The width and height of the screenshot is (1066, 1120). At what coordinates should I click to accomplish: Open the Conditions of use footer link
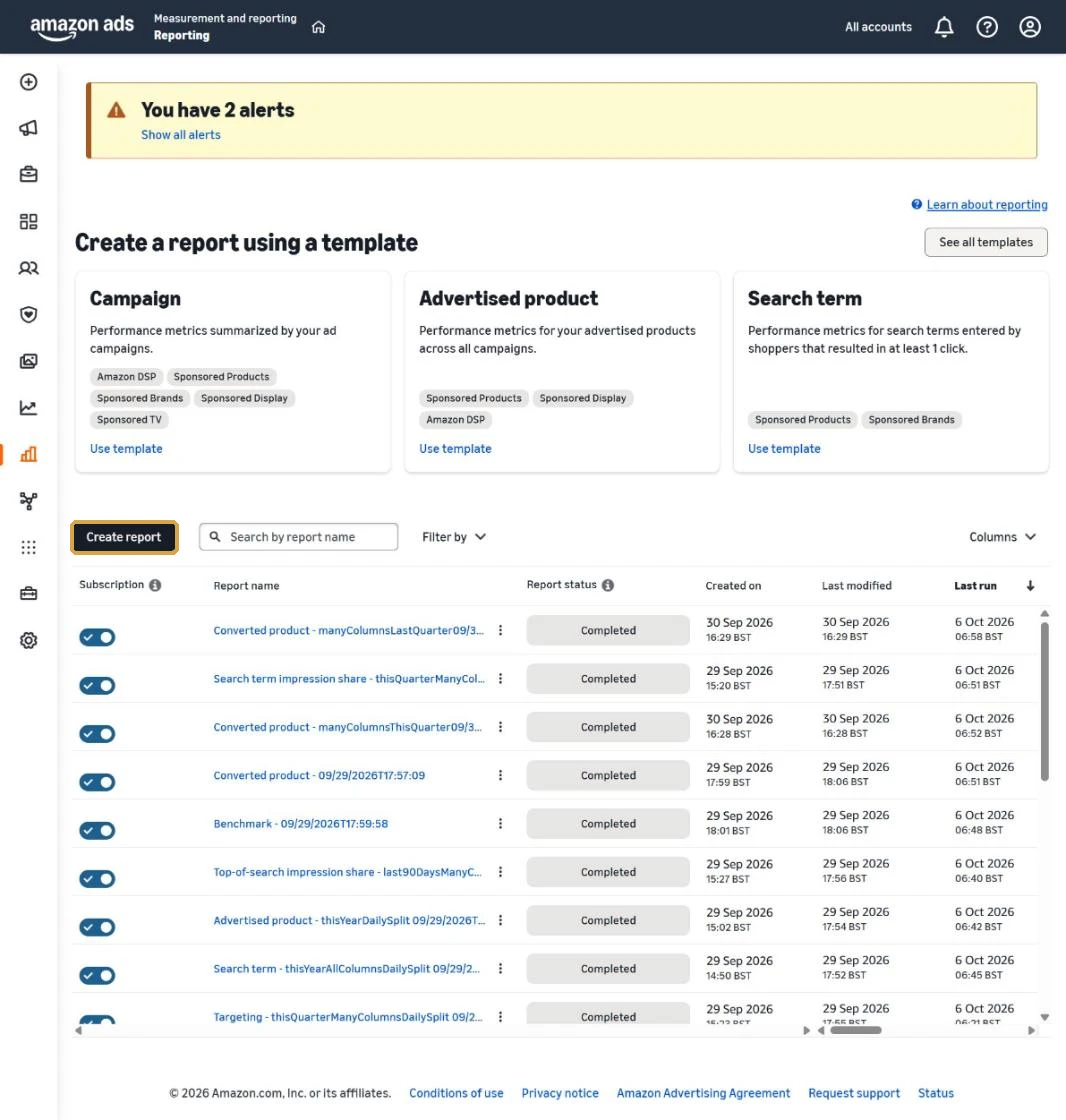pyautogui.click(x=456, y=1094)
